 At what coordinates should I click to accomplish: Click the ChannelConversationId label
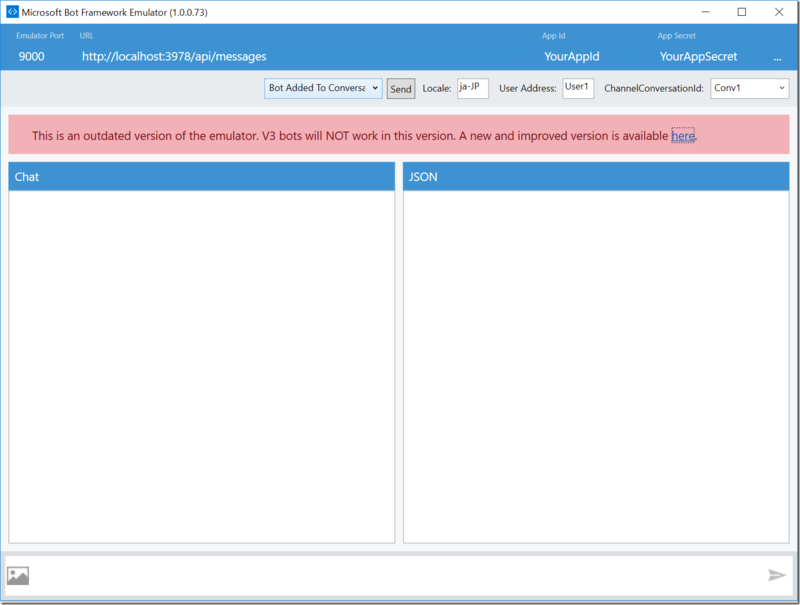click(654, 89)
